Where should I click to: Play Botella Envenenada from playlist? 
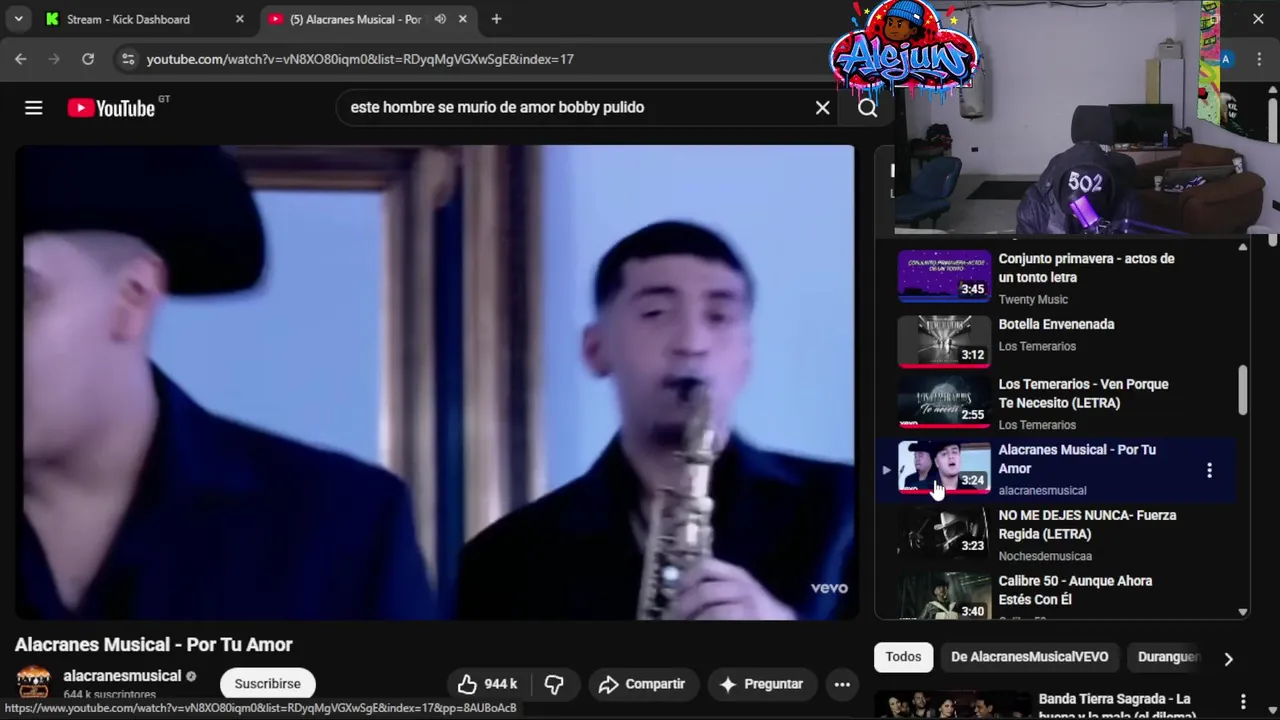[x=1056, y=324]
